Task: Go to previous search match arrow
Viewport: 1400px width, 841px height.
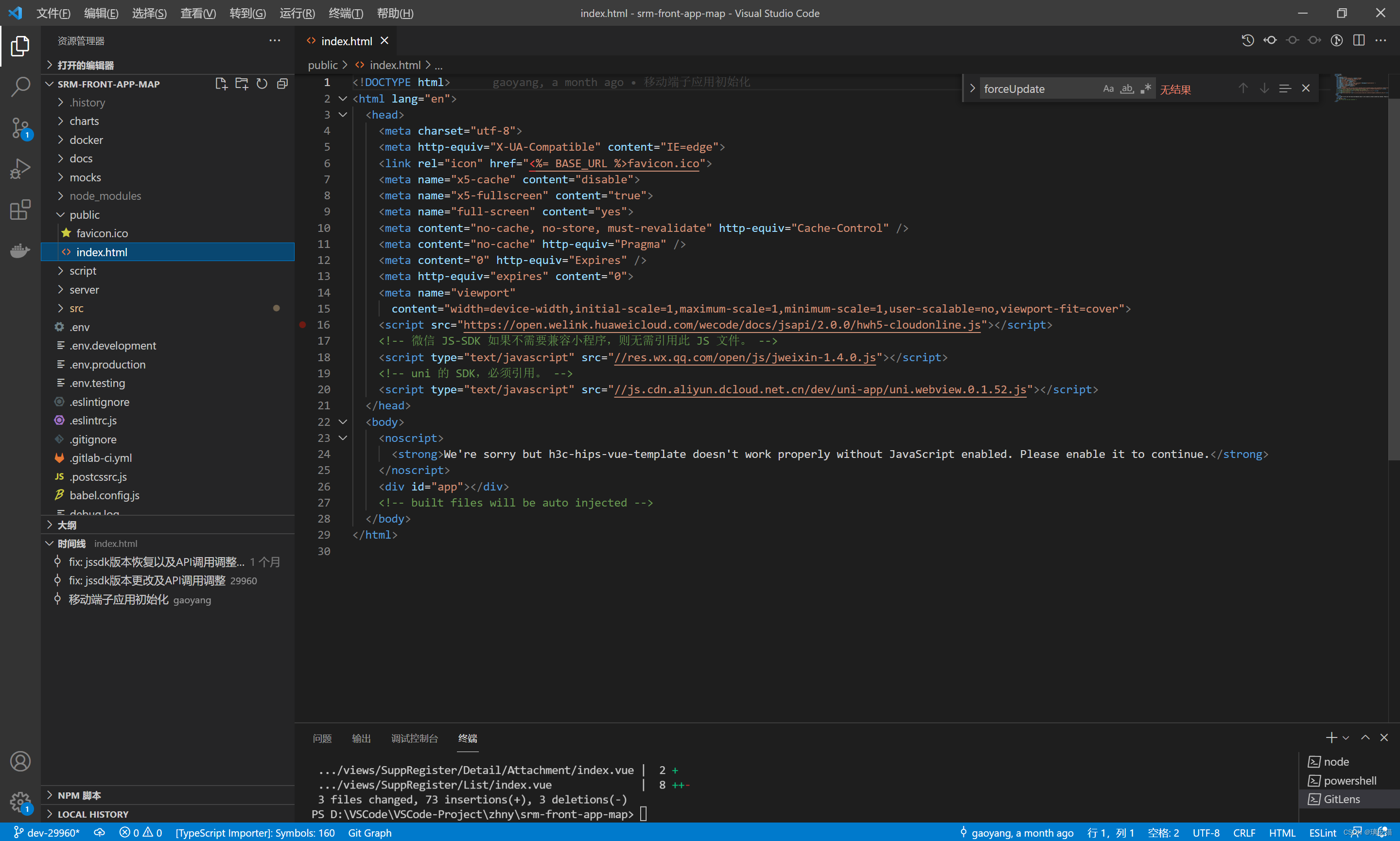Action: (1242, 88)
